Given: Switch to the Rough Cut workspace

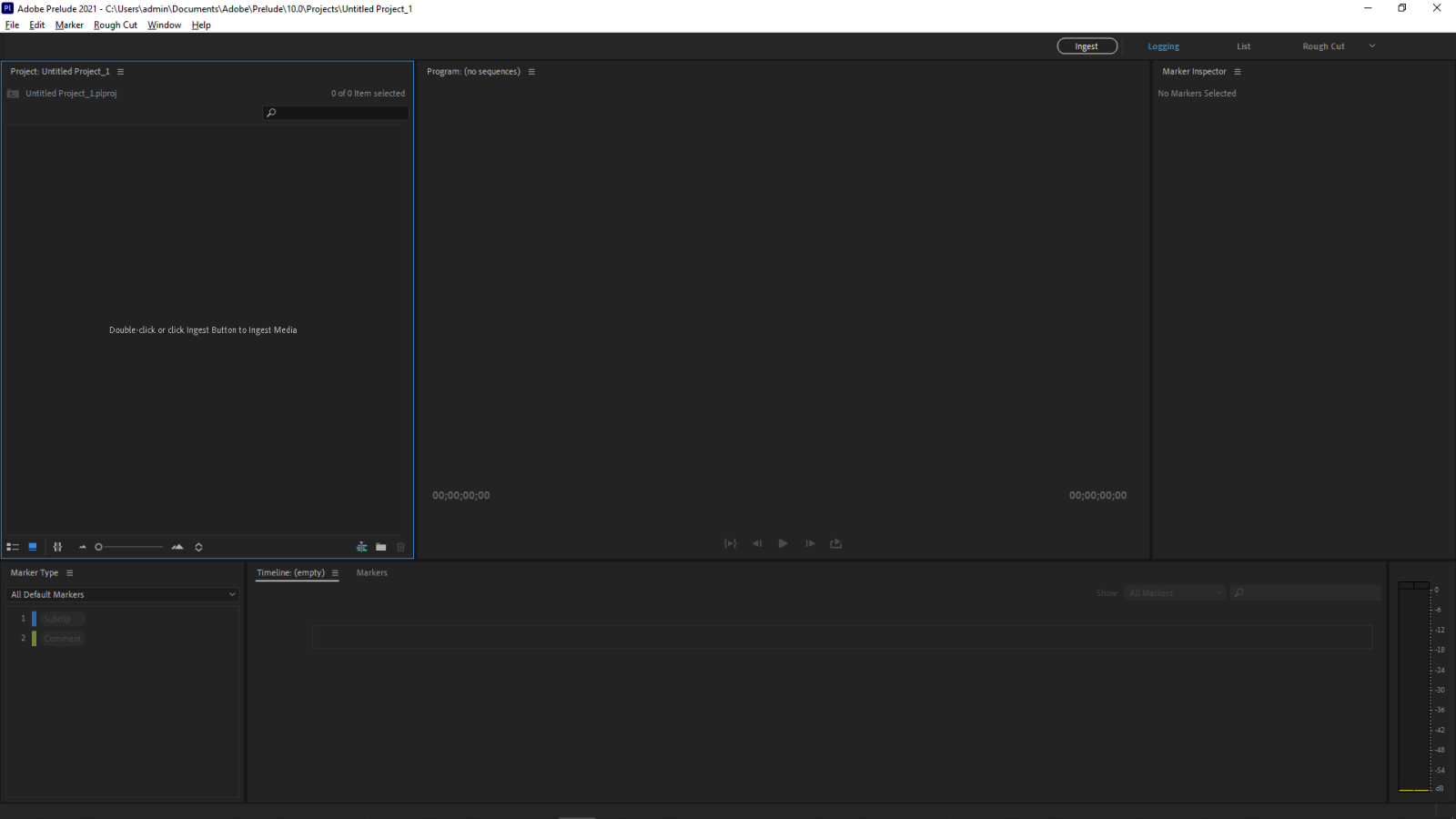Looking at the screenshot, I should click(x=1323, y=46).
